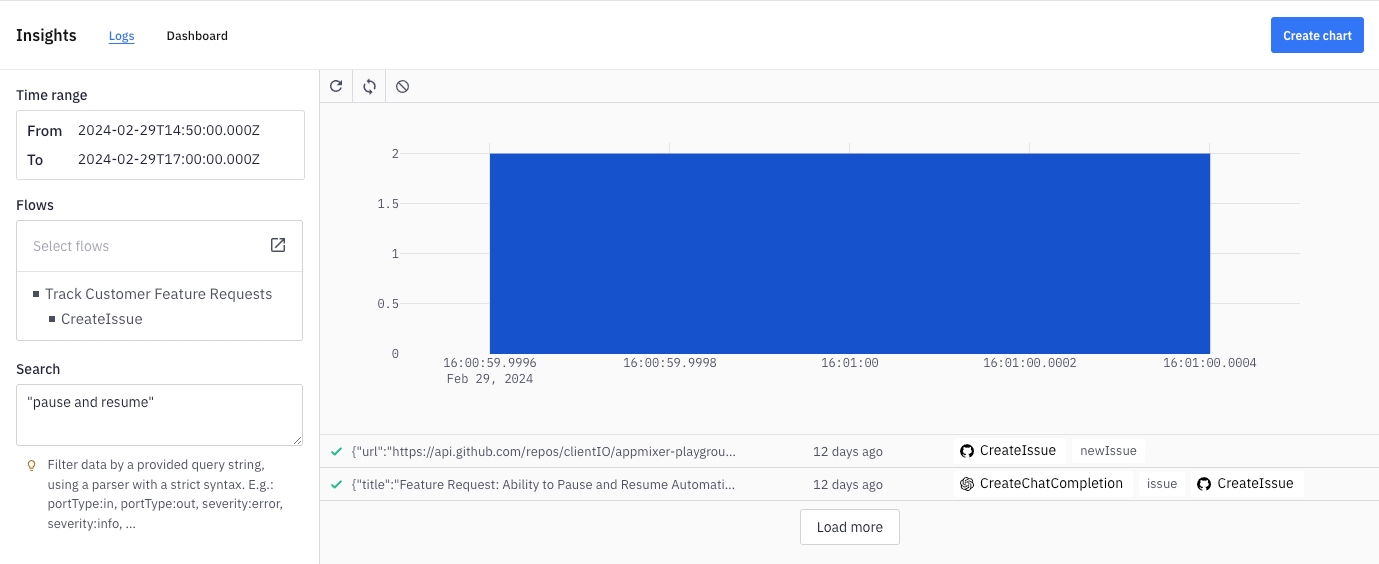The height and width of the screenshot is (564, 1379).
Task: Click lightbulb hint icon under Search
Action: tap(31, 465)
